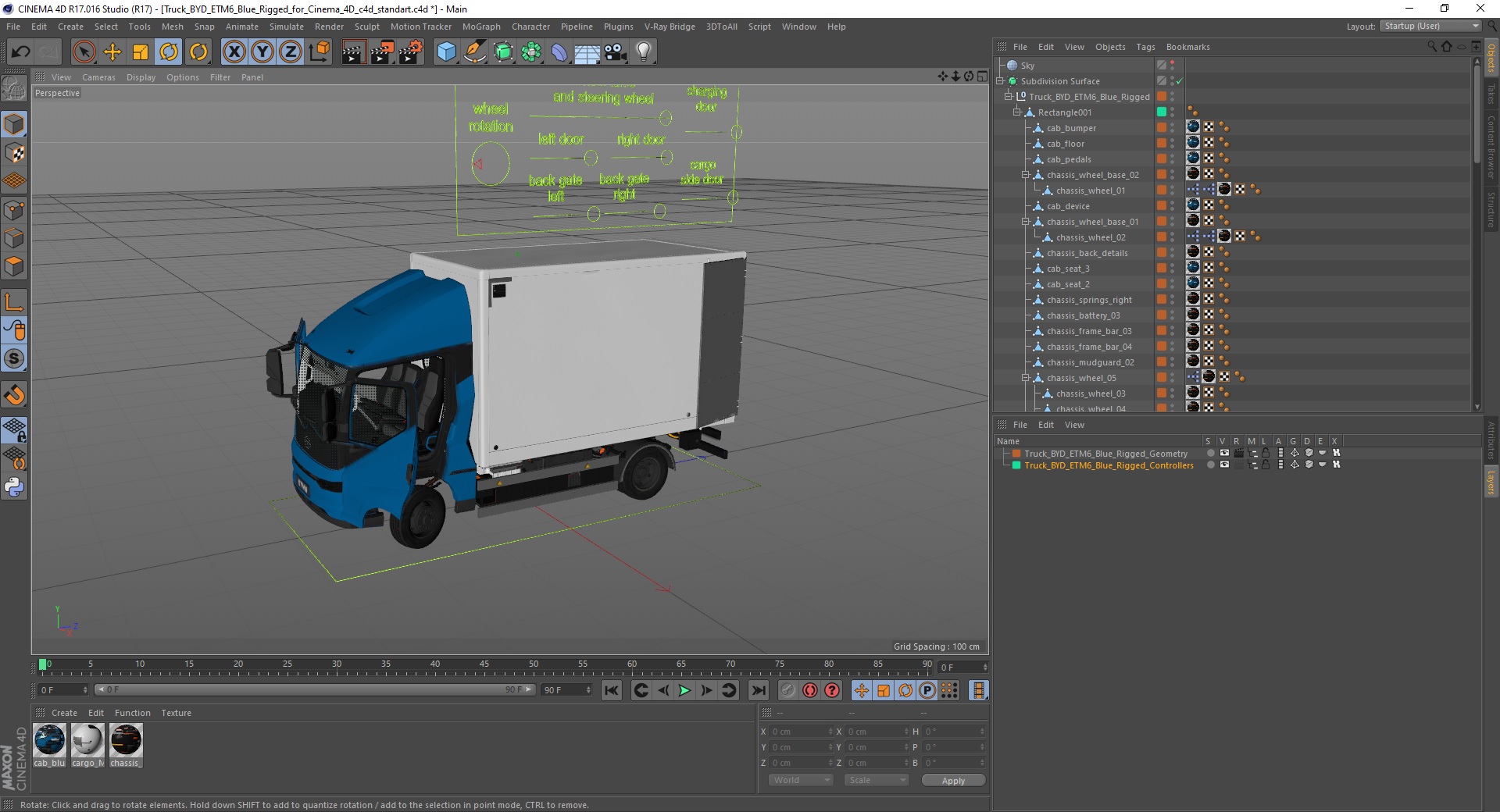The height and width of the screenshot is (812, 1500).
Task: Click Rigged_Controllers green layer color swatch
Action: point(1016,465)
